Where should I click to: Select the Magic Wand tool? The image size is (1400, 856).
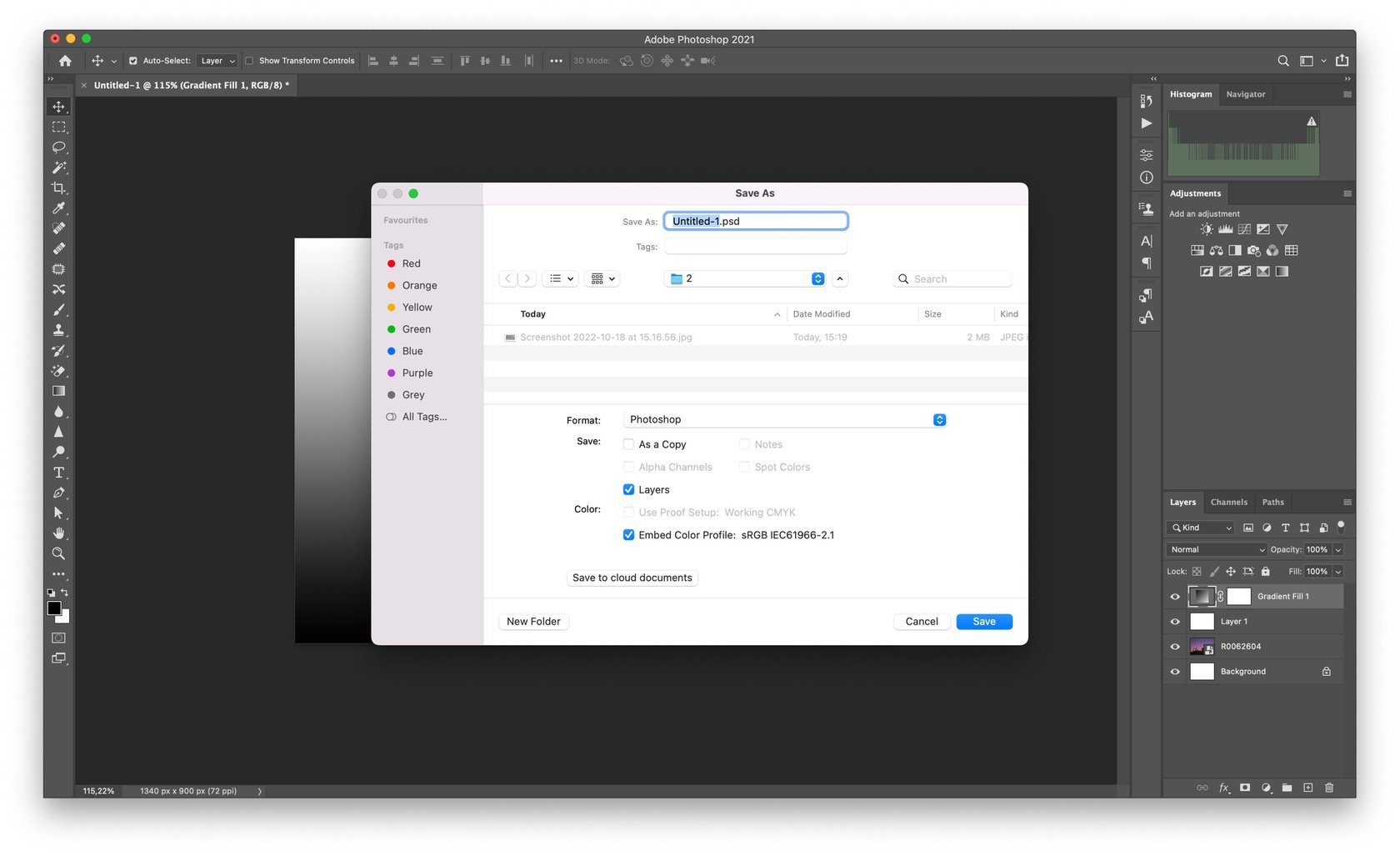pos(58,168)
